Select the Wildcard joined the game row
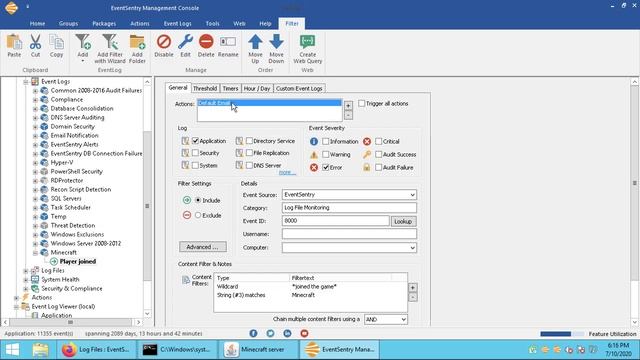The width and height of the screenshot is (640, 360). point(311,287)
